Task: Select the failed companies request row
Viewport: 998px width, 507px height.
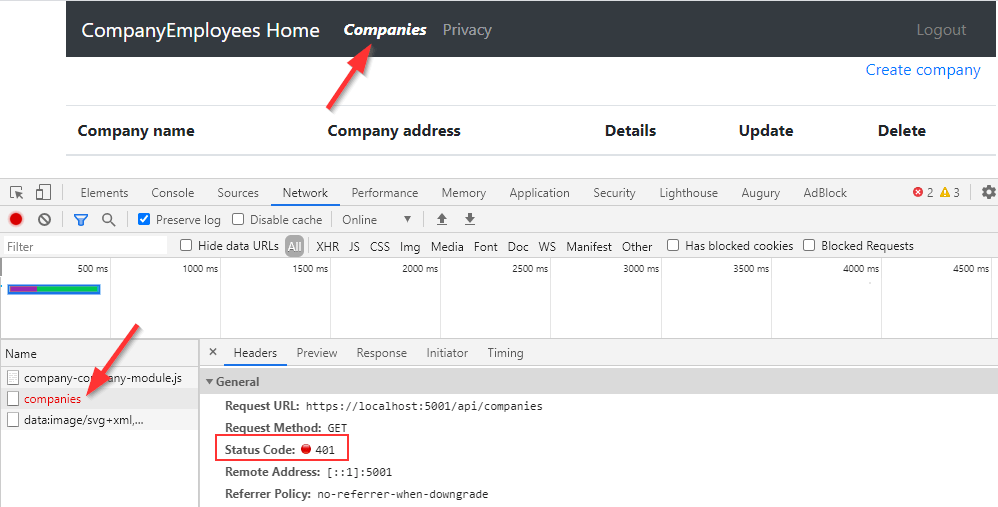Action: (x=99, y=399)
